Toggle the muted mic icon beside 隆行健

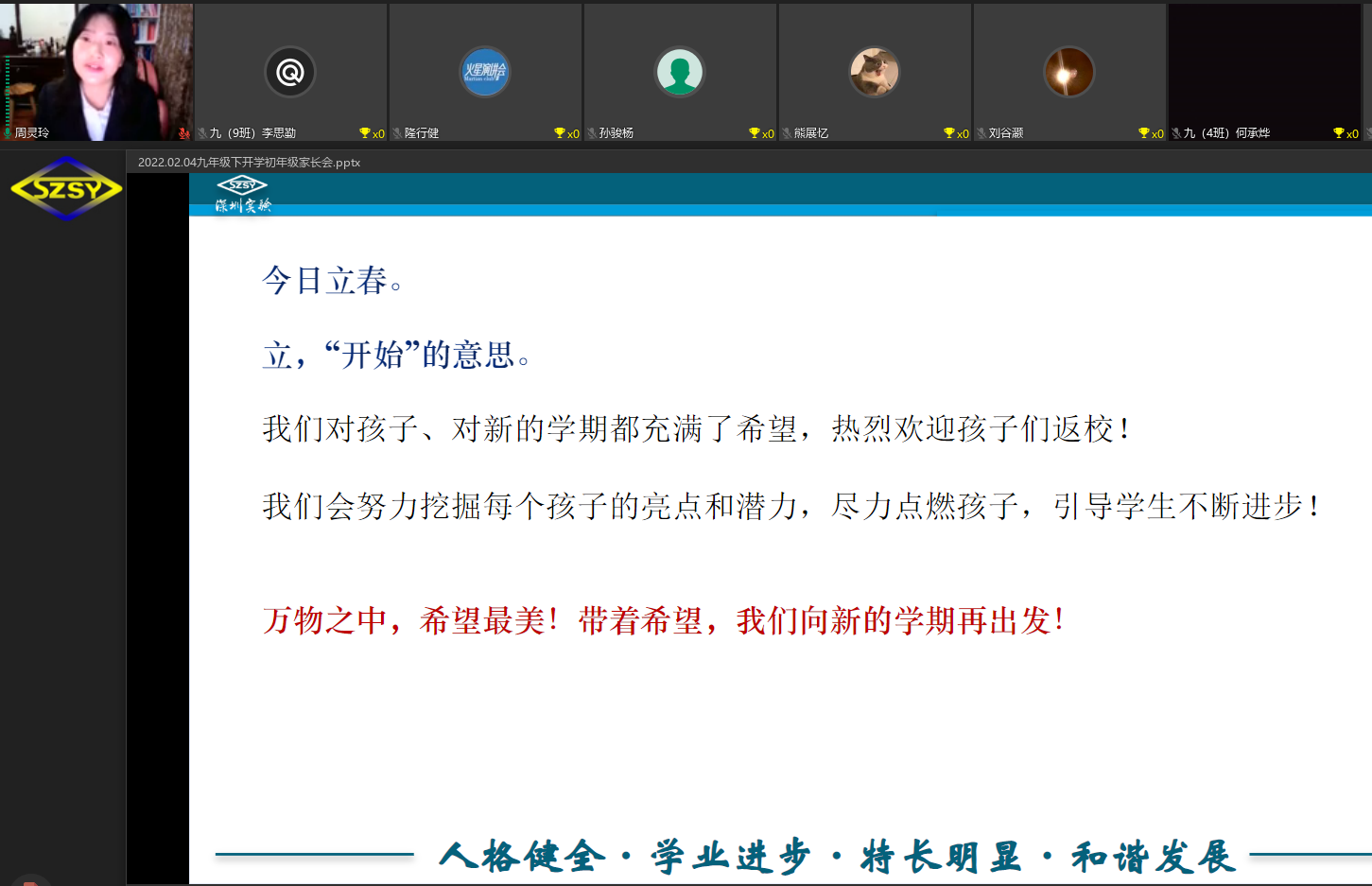click(397, 133)
